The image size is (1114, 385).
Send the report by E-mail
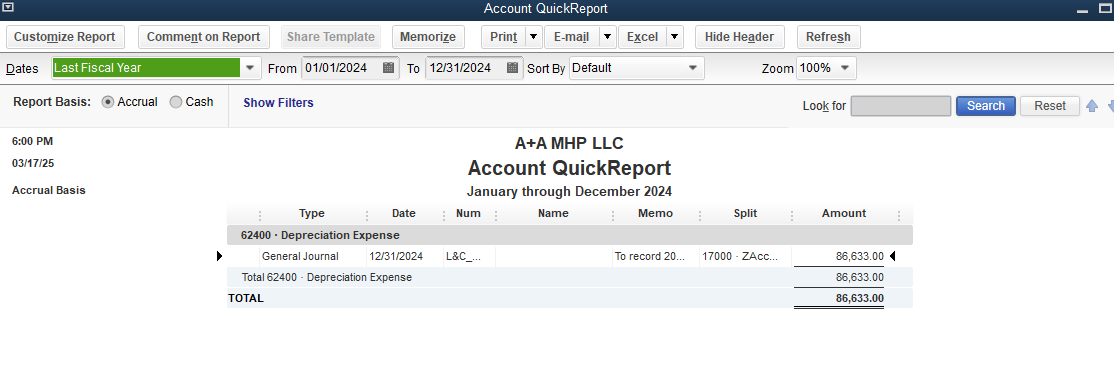coord(572,37)
